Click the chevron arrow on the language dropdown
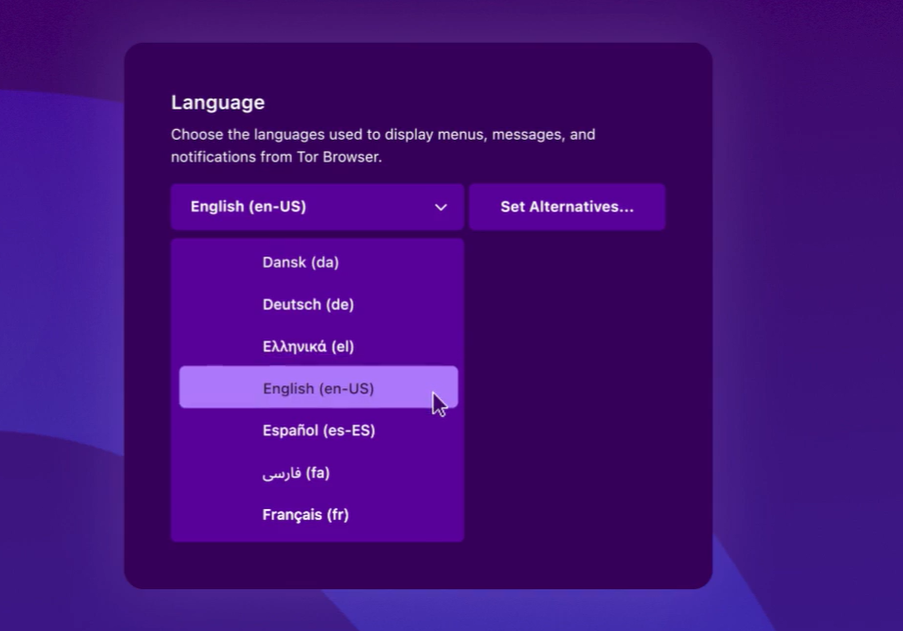Image resolution: width=903 pixels, height=631 pixels. click(x=440, y=207)
